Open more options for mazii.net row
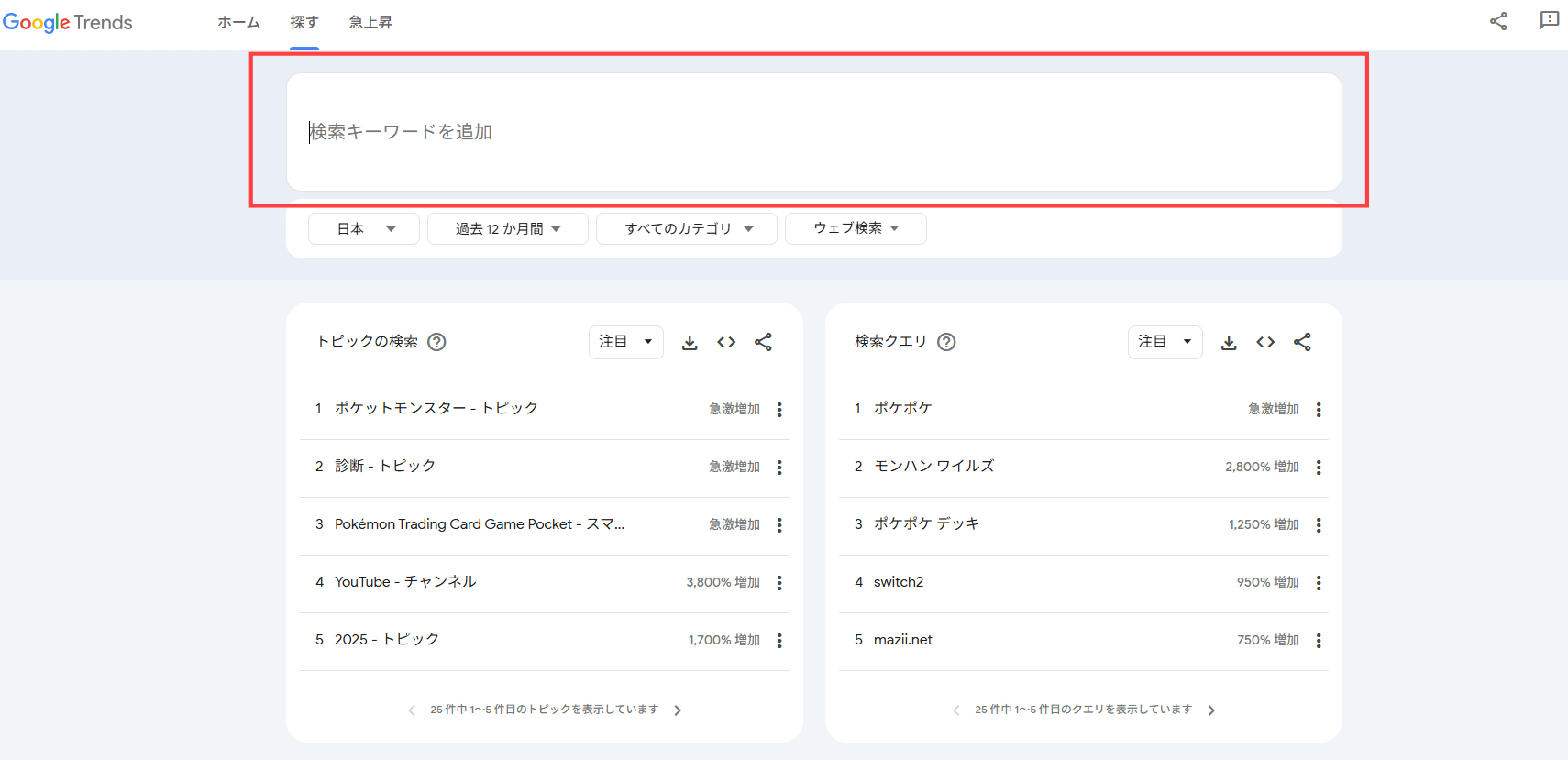This screenshot has height=760, width=1568. [1319, 641]
